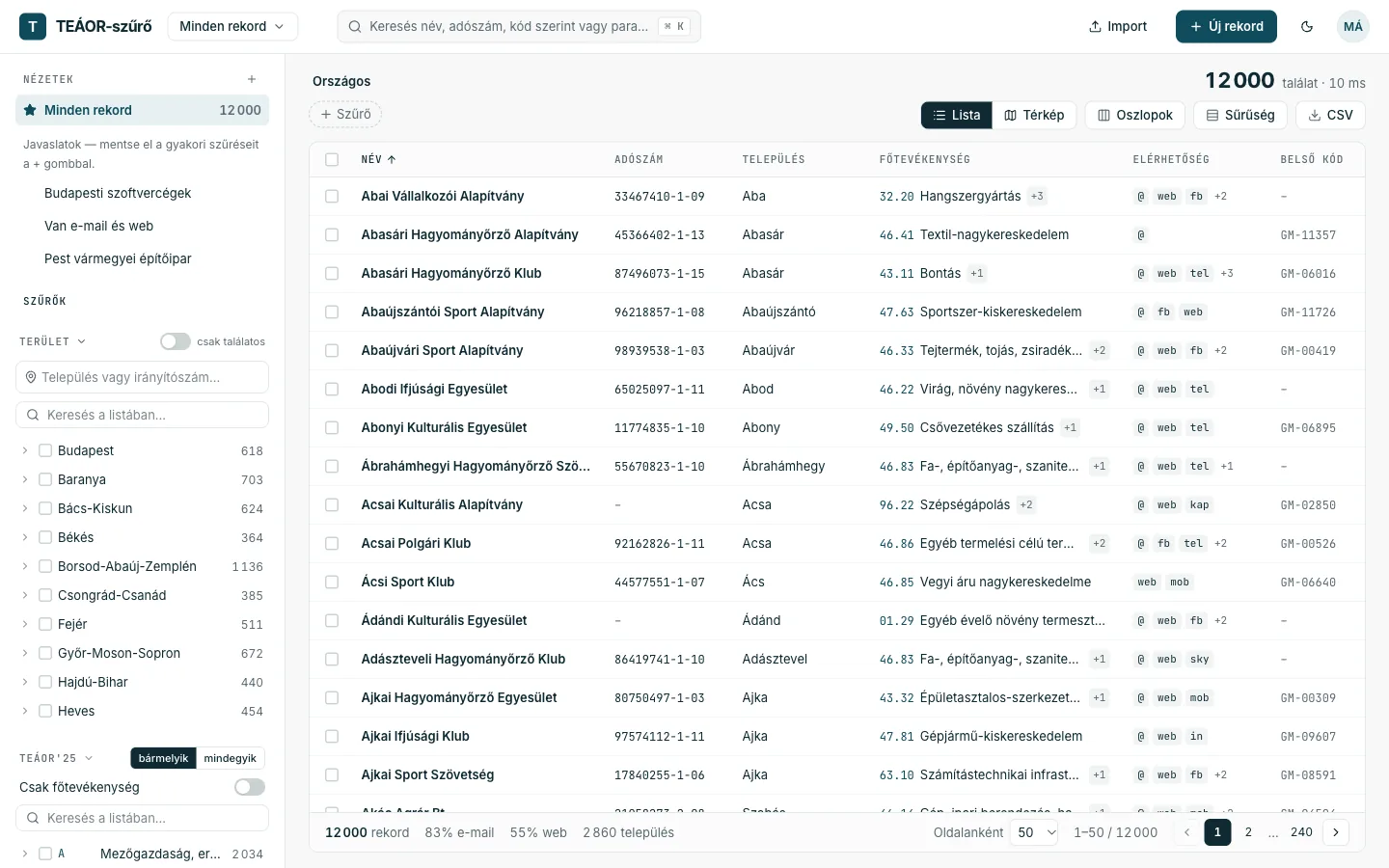
Task: Sort the table by the NÉV column header
Action: [378, 159]
